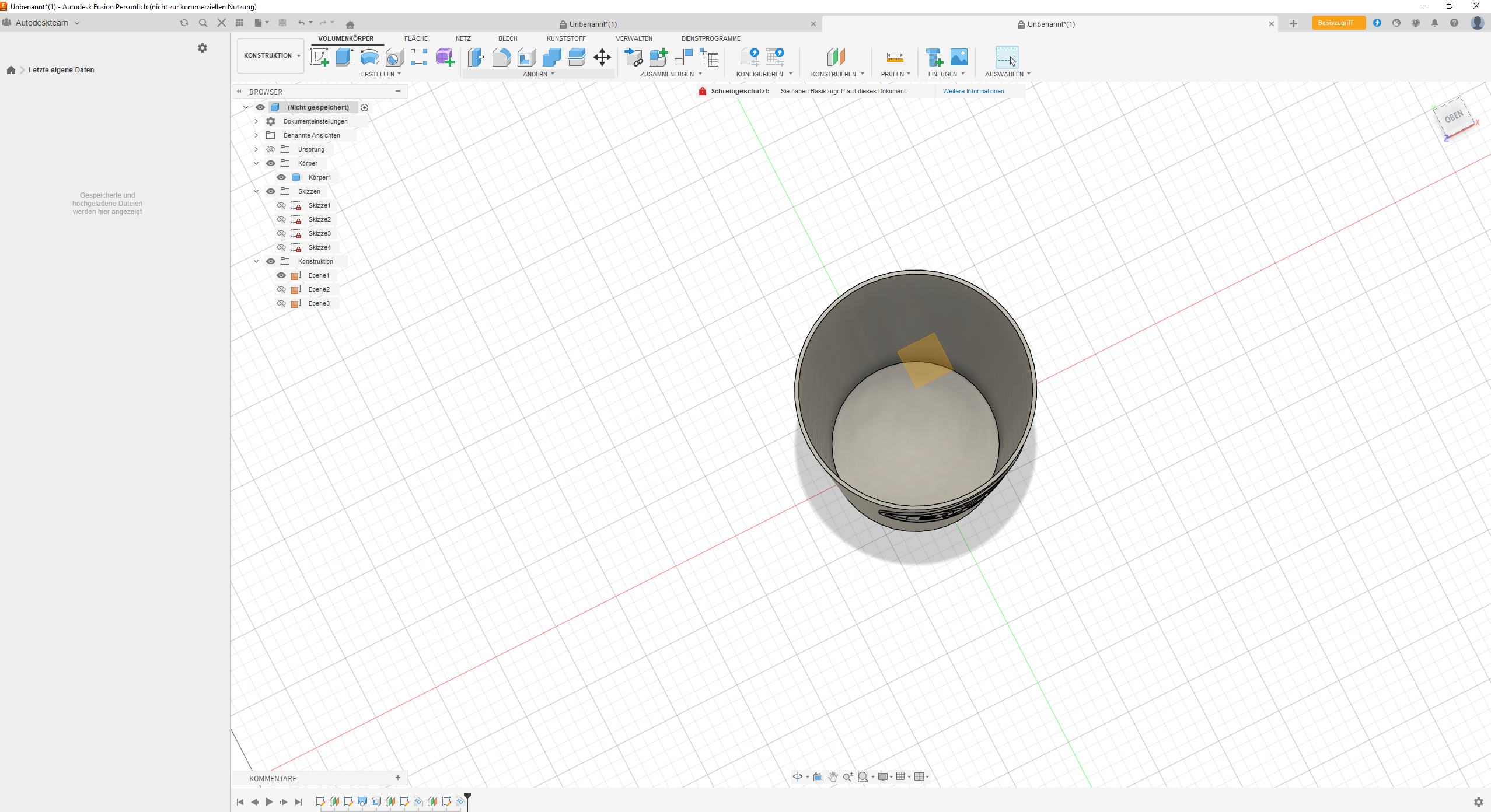Switch to the FLÄCHE tab

click(416, 38)
